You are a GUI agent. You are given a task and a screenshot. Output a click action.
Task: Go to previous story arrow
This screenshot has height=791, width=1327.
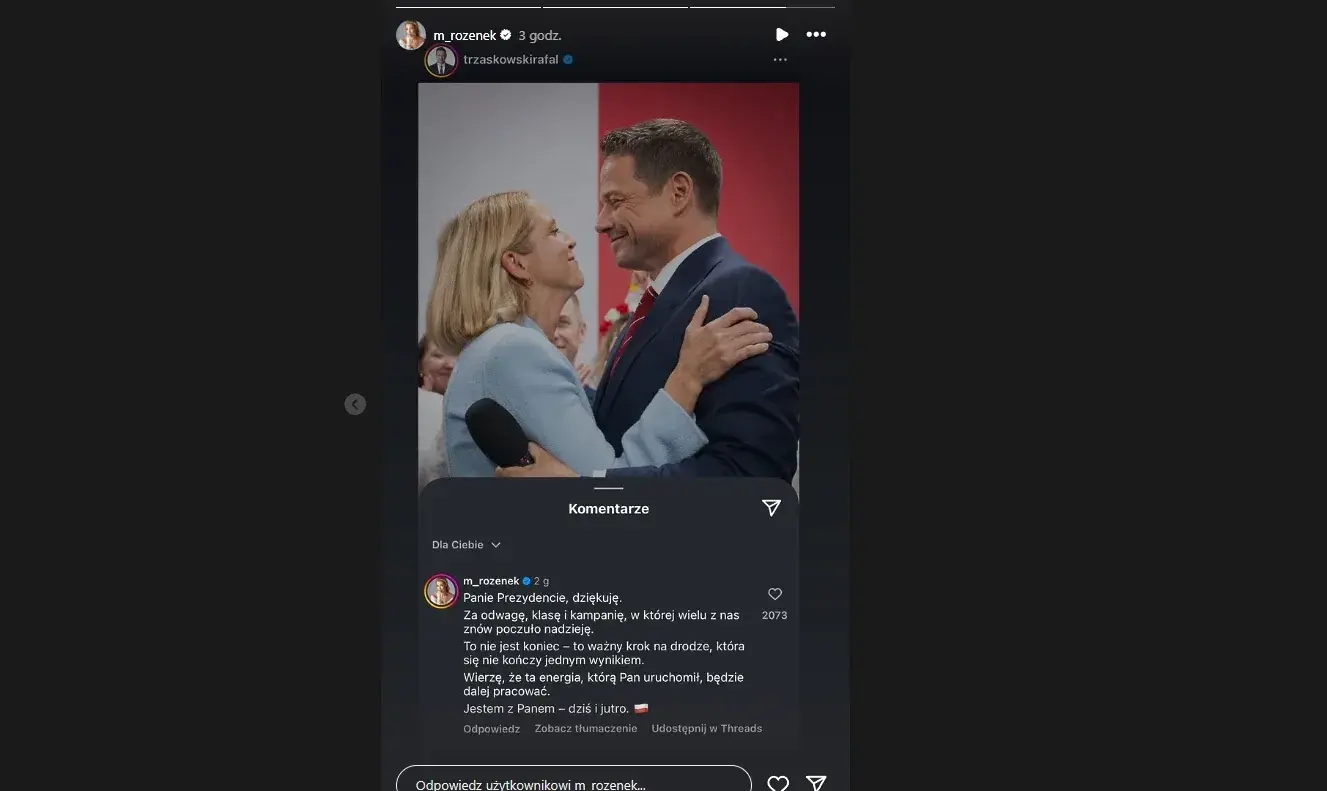[x=355, y=404]
